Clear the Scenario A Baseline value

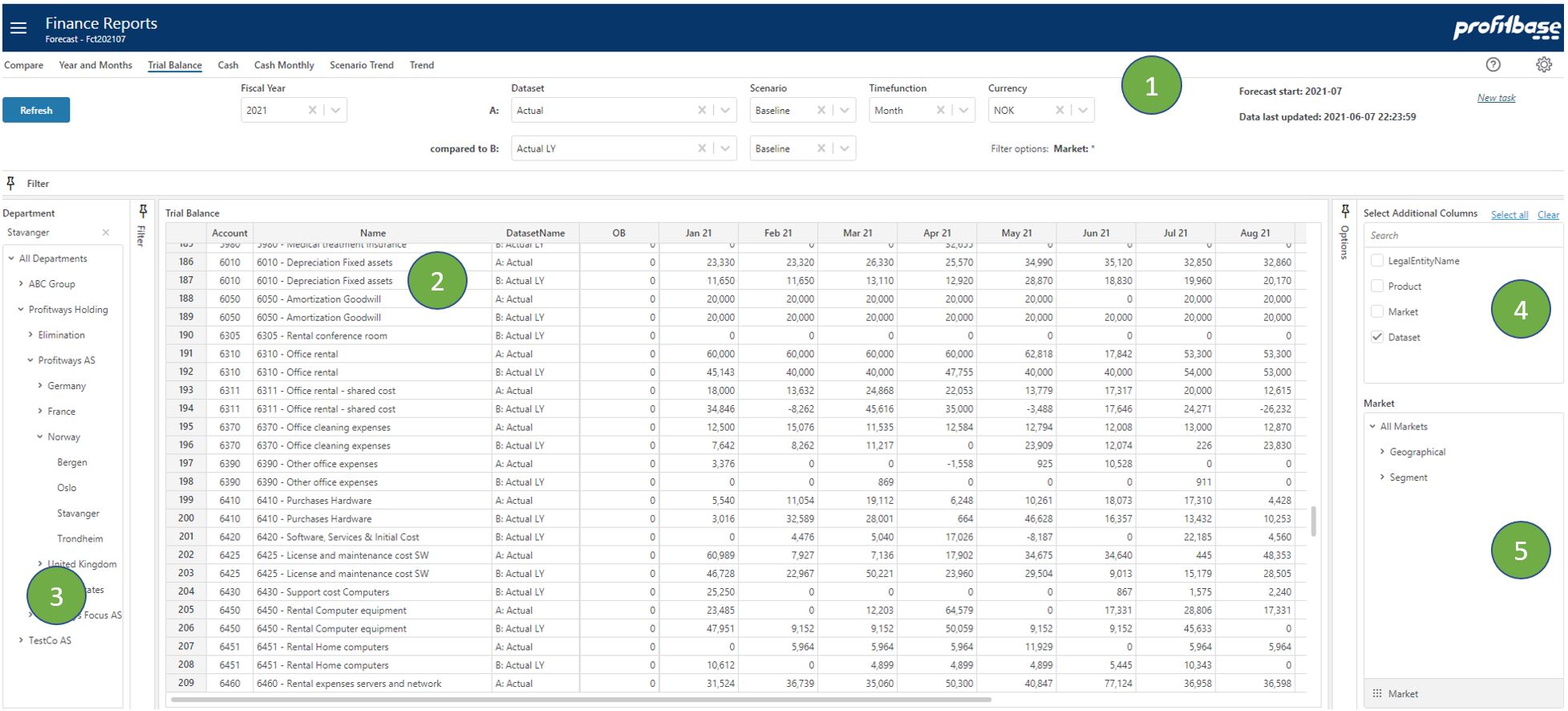(x=821, y=110)
